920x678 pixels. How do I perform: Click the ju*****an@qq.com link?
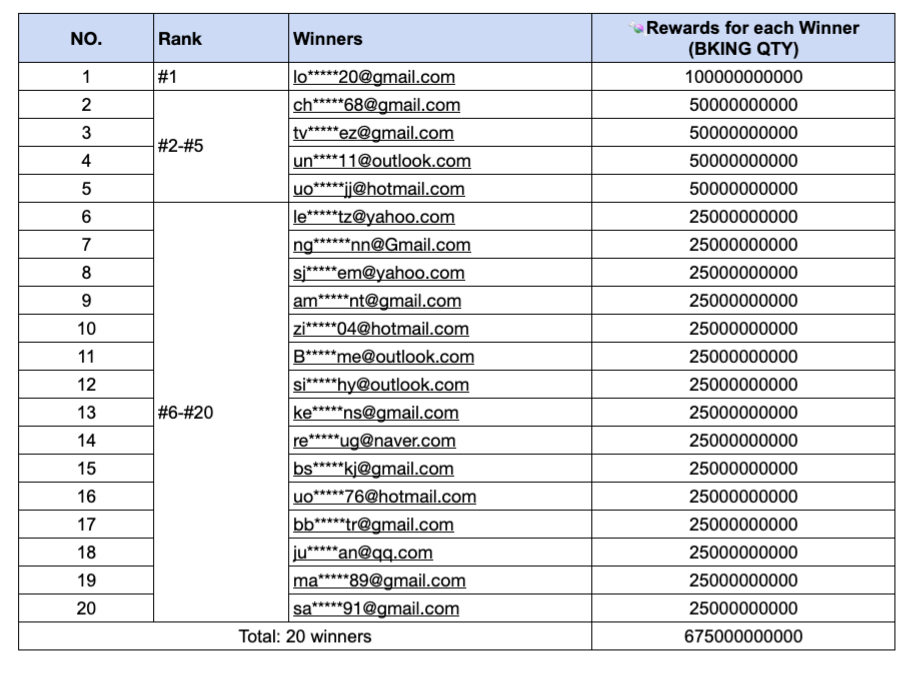(362, 553)
